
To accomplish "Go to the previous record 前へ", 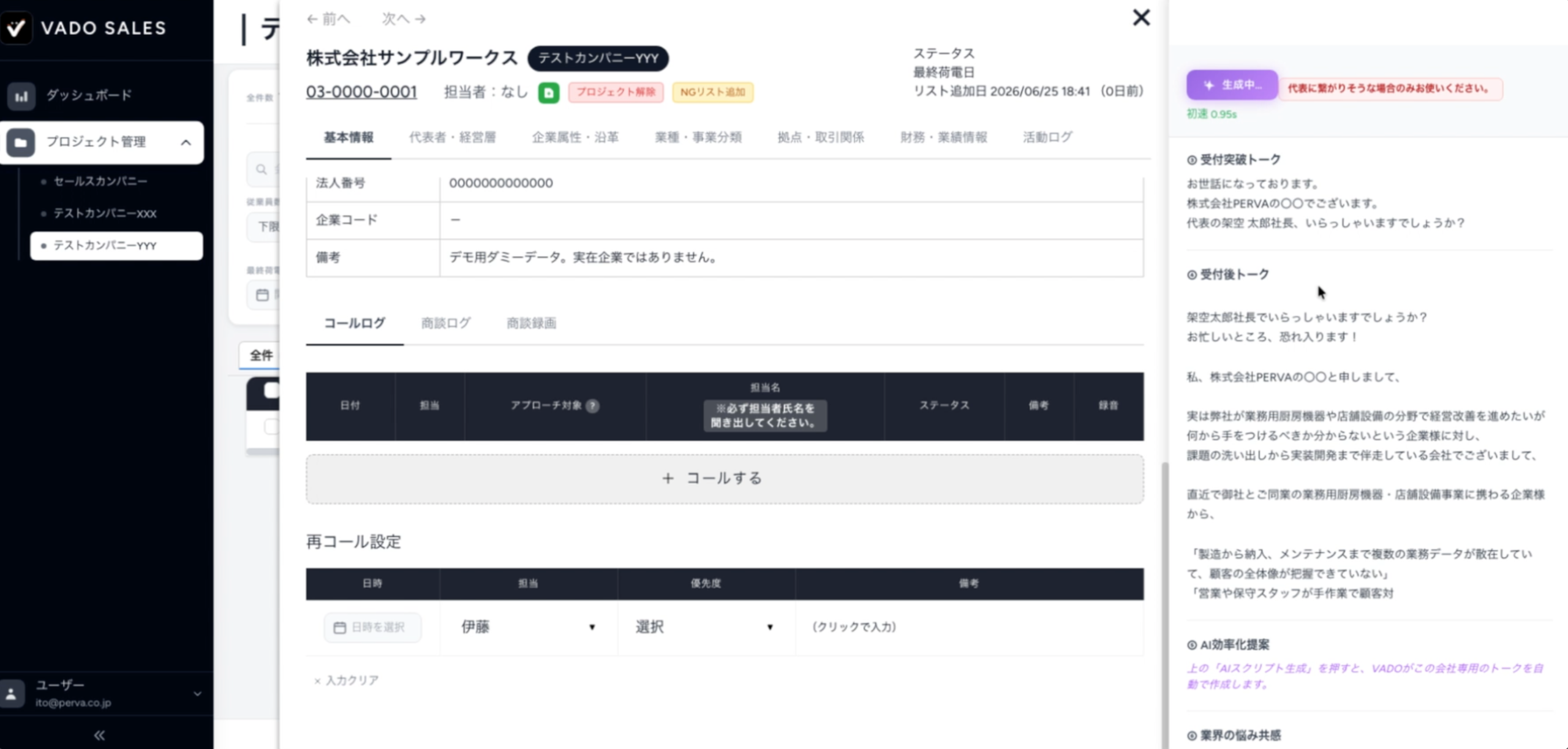I will 328,19.
